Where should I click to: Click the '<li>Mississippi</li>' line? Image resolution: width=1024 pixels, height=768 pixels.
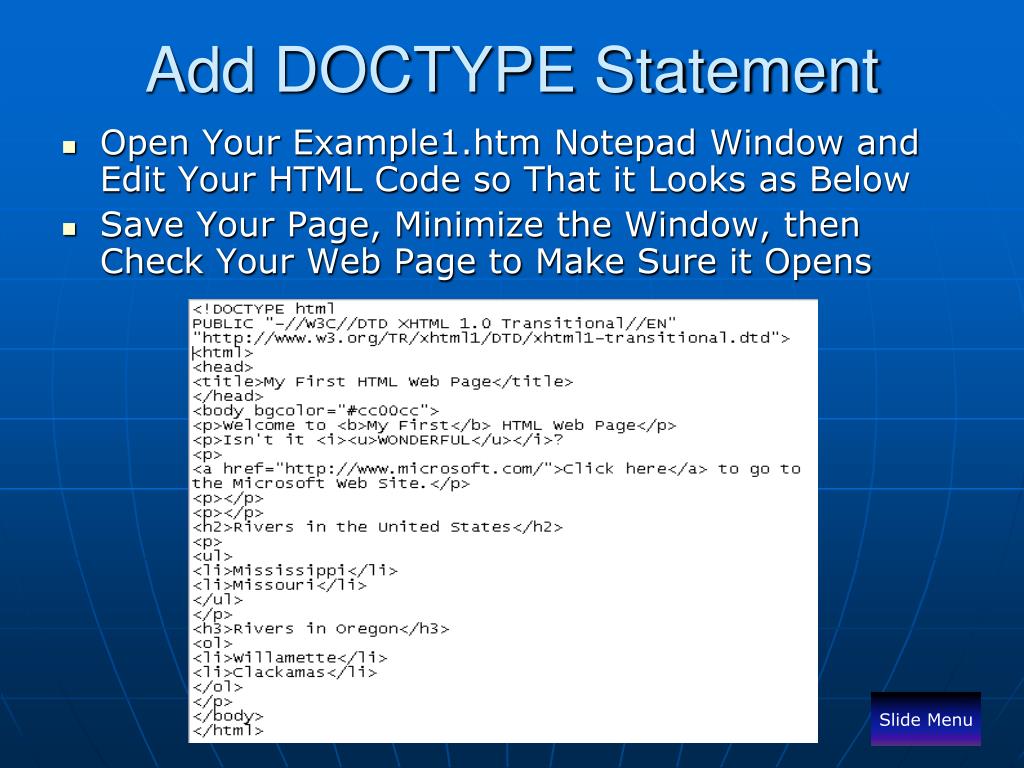[295, 570]
